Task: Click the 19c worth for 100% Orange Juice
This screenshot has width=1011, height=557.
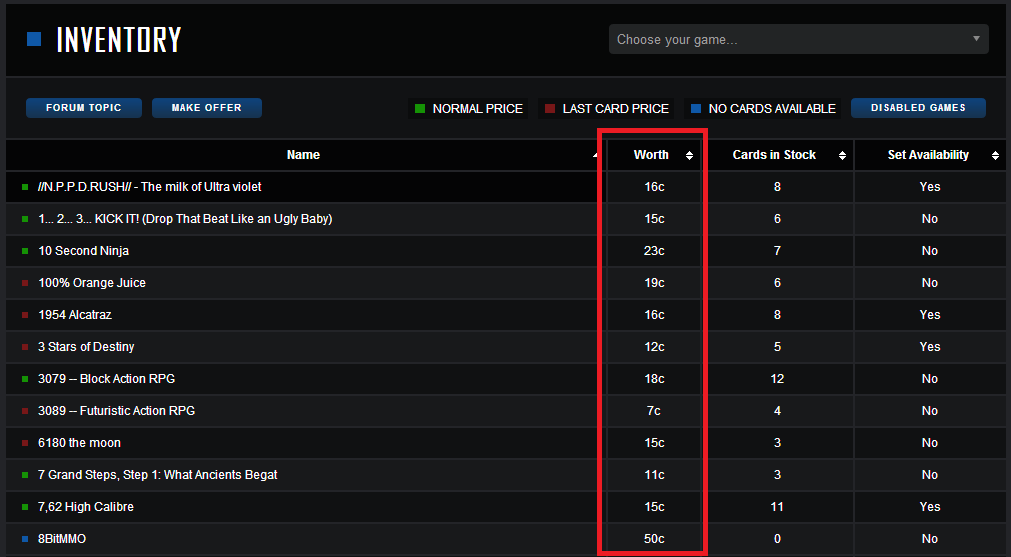Action: click(654, 283)
